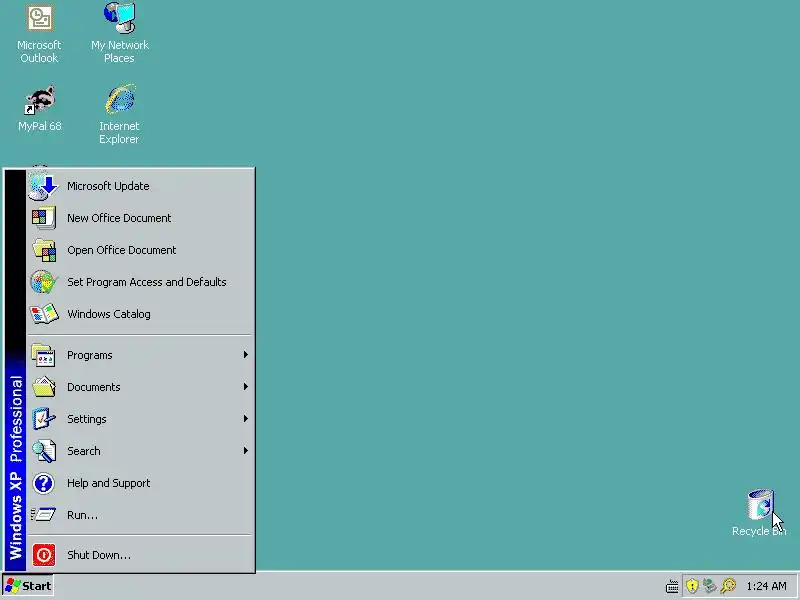Choose Shut Down... from the Start menu

pos(140,555)
